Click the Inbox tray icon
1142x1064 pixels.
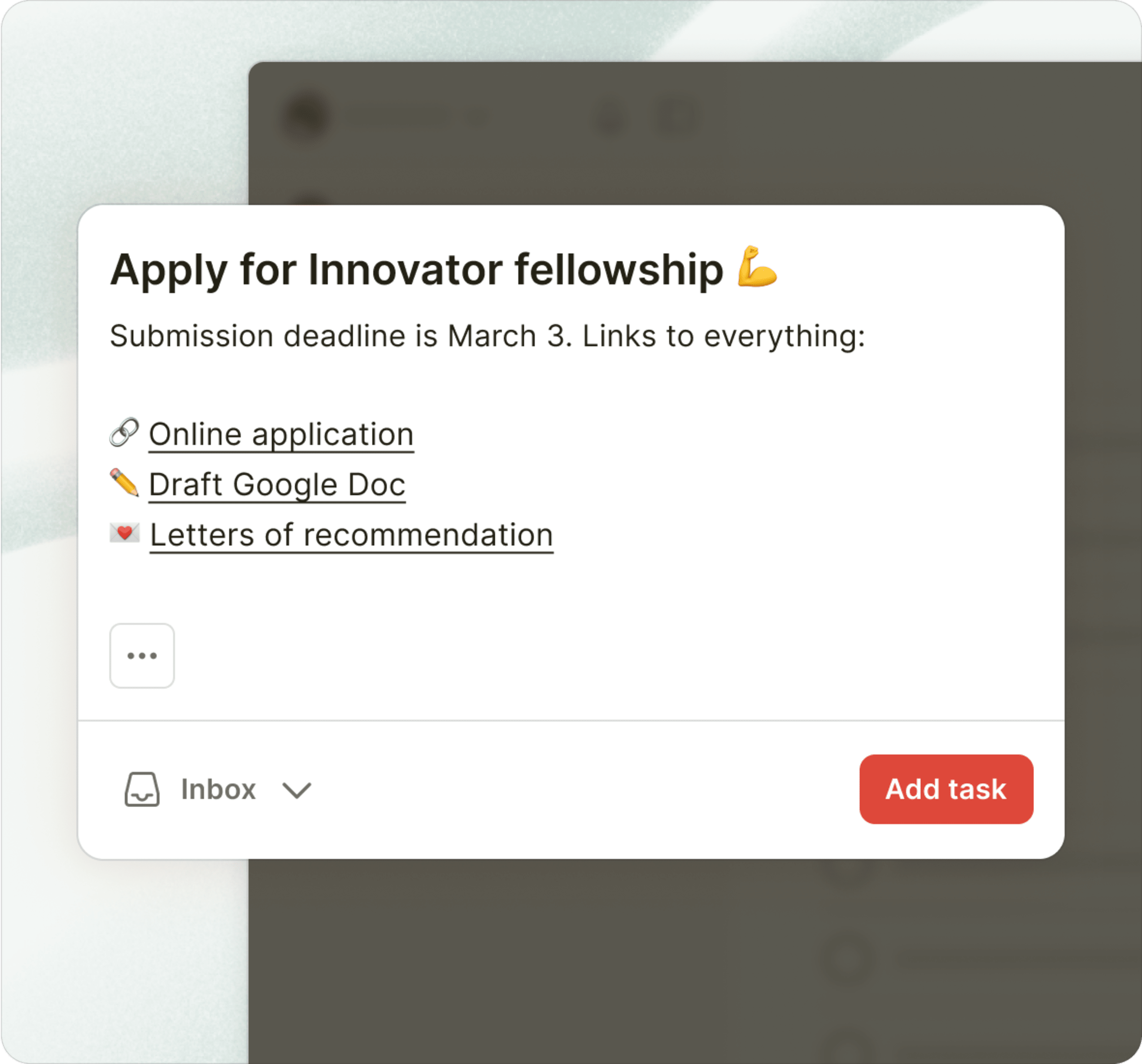[142, 789]
